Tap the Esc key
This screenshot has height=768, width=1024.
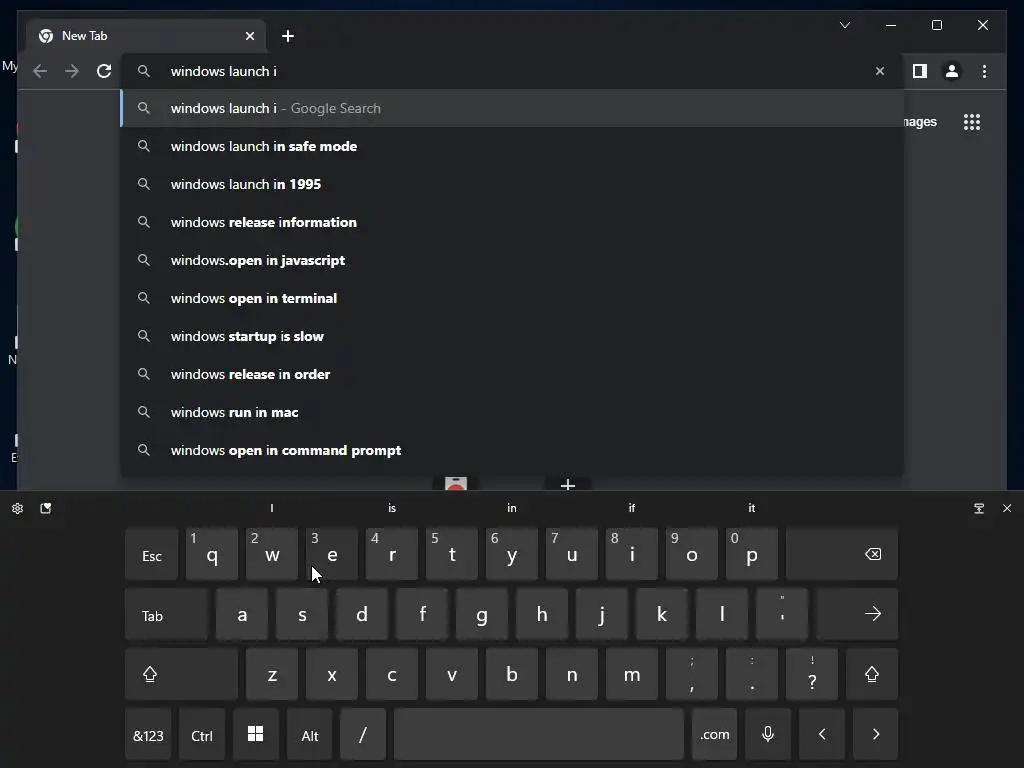point(152,554)
